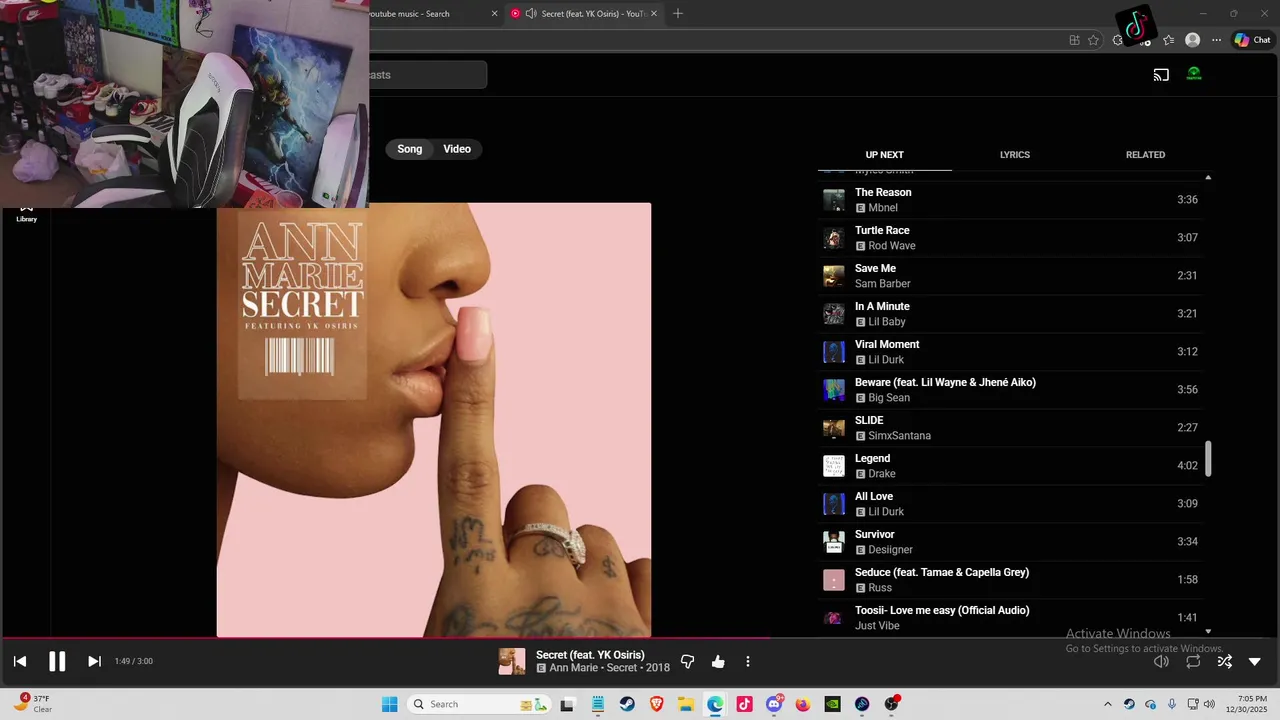
Task: Toggle shuffle in the player bar
Action: 1224,661
